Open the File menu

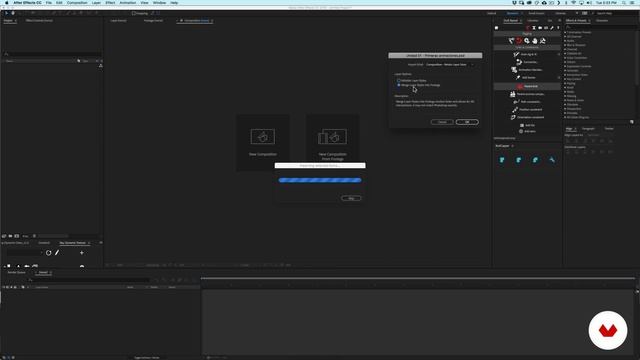point(49,3)
